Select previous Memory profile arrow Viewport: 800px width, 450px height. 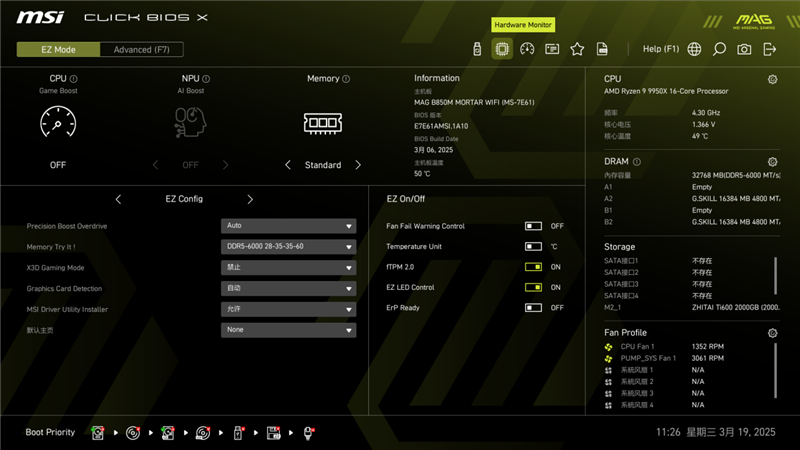point(288,165)
